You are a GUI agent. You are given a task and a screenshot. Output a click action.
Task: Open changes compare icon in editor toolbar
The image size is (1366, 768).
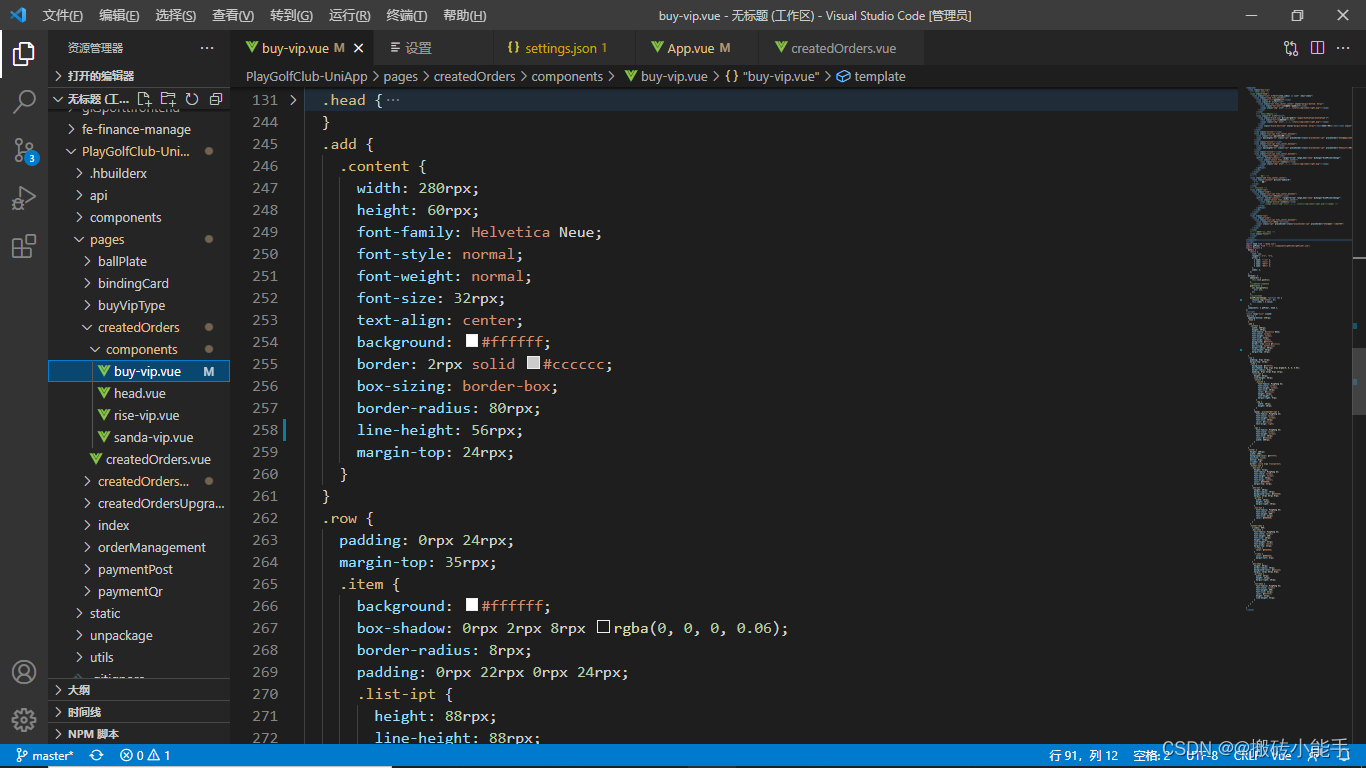tap(1291, 48)
